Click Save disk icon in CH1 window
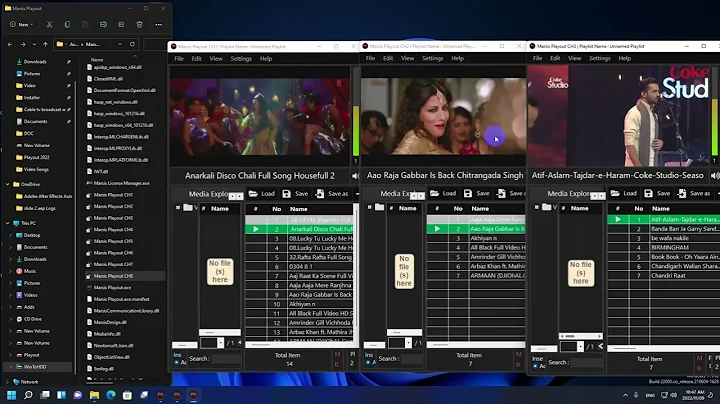Image resolution: width=720 pixels, height=404 pixels. tap(287, 194)
